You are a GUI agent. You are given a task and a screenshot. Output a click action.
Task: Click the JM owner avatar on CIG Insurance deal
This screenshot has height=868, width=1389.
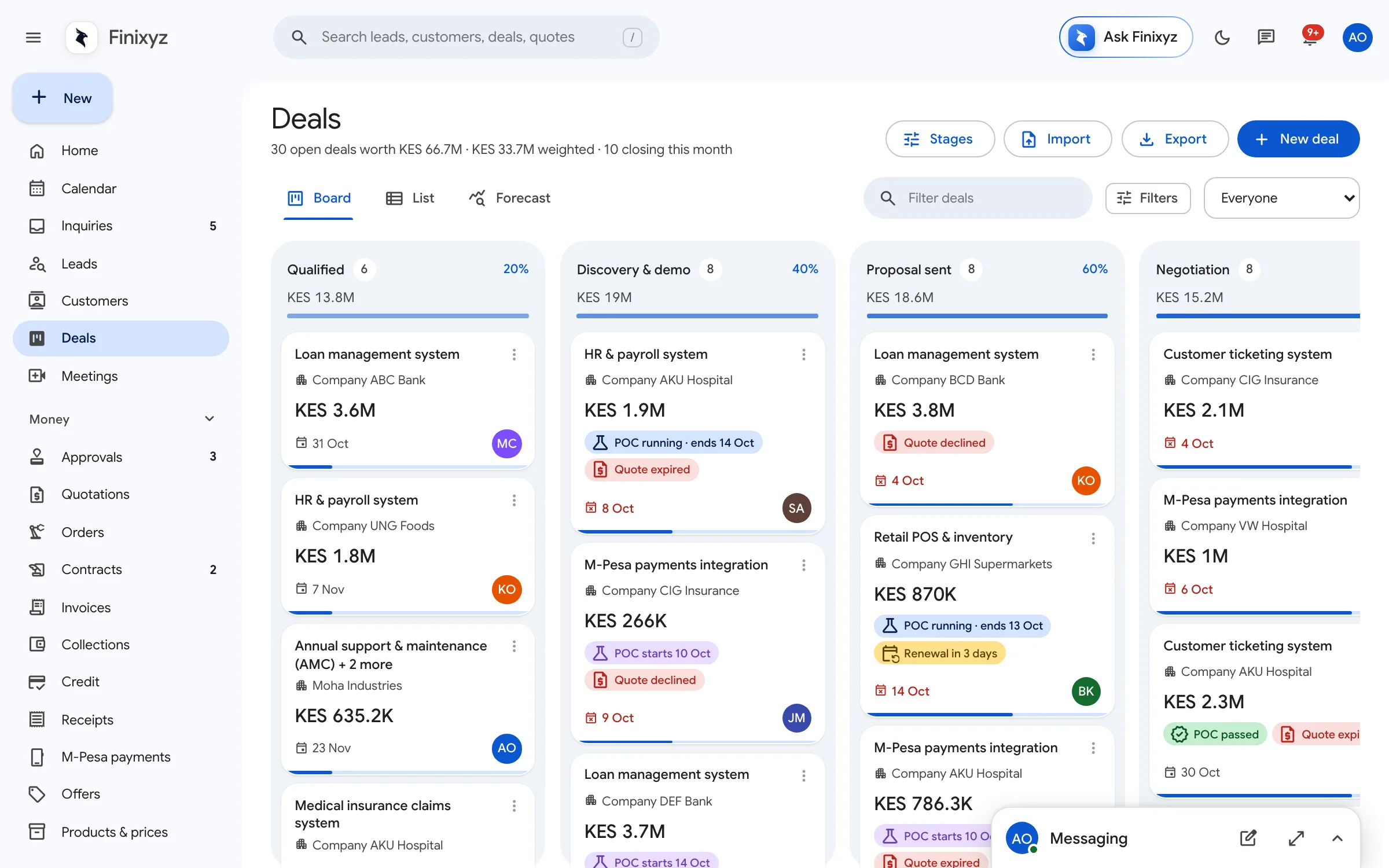[x=796, y=718]
